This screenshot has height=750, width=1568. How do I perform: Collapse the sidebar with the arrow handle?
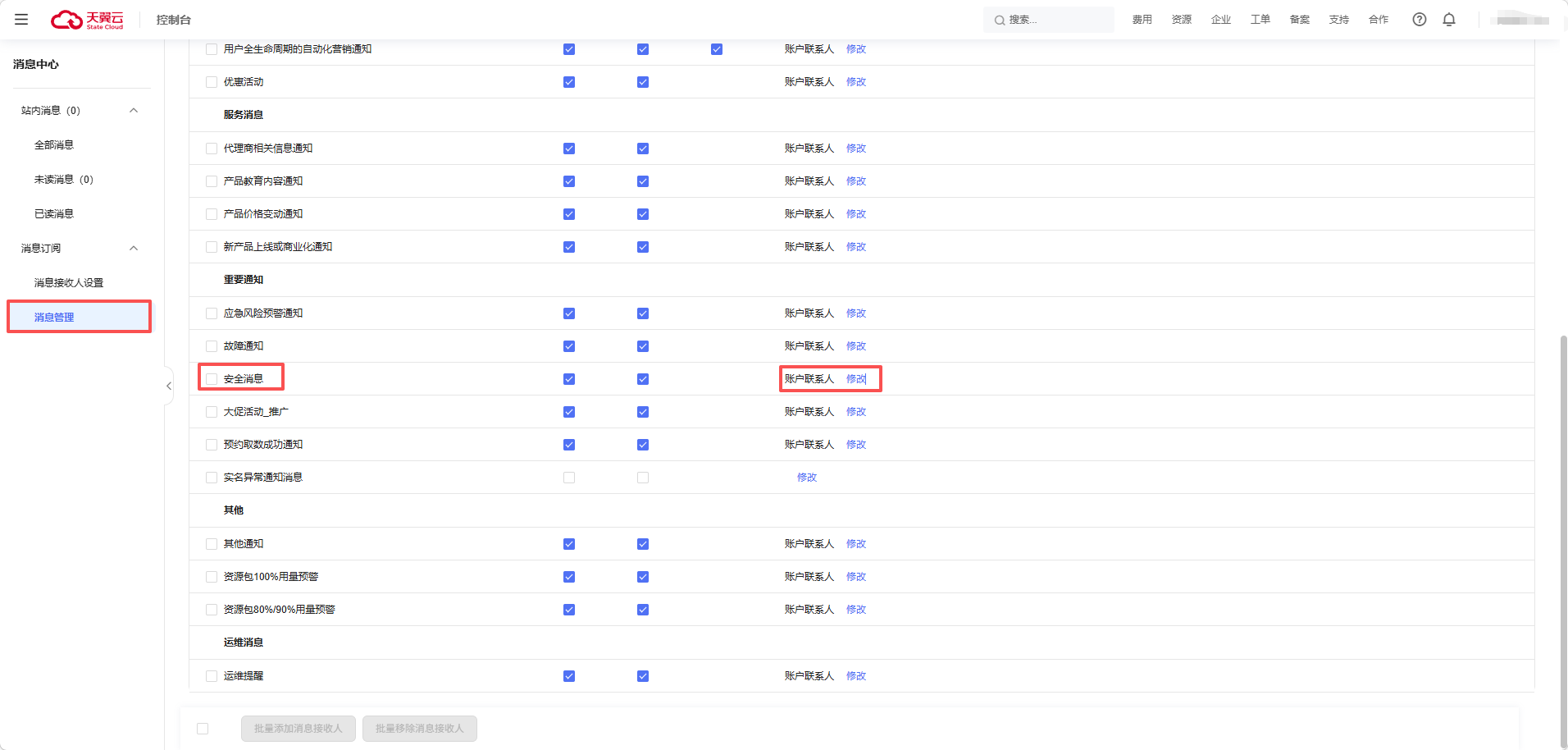169,386
